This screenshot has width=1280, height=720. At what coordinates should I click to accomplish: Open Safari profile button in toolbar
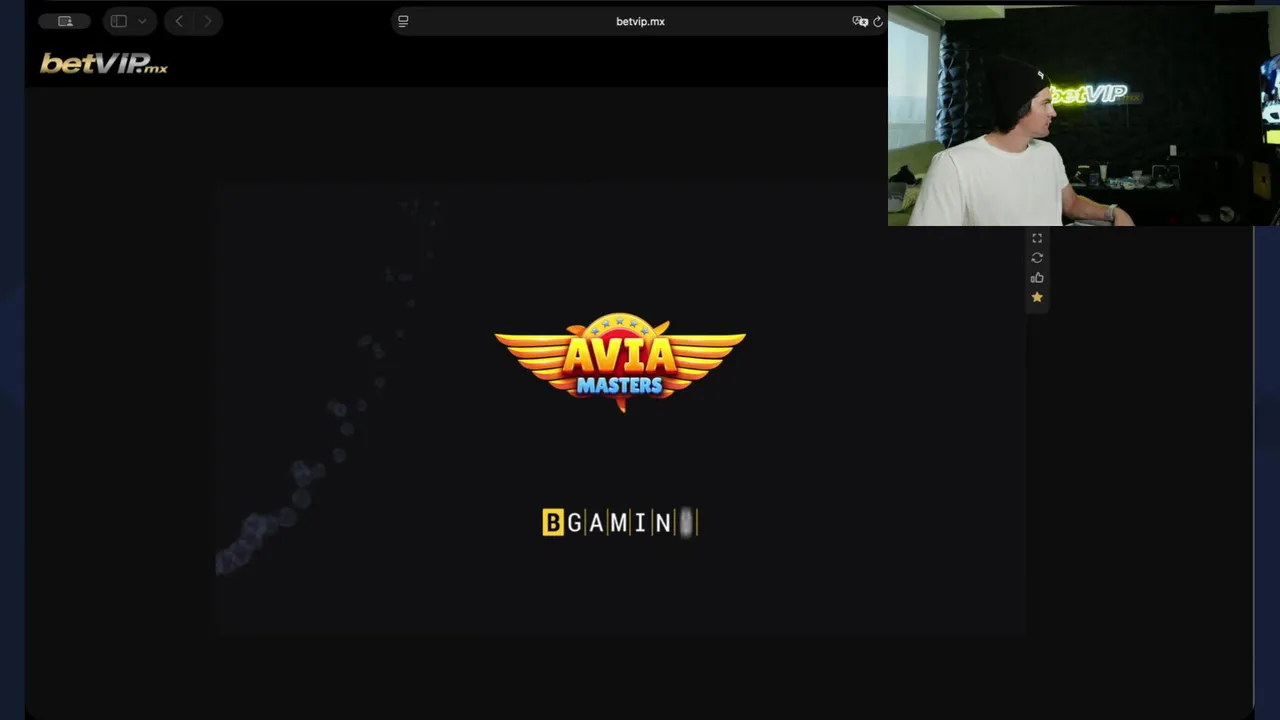tap(65, 21)
